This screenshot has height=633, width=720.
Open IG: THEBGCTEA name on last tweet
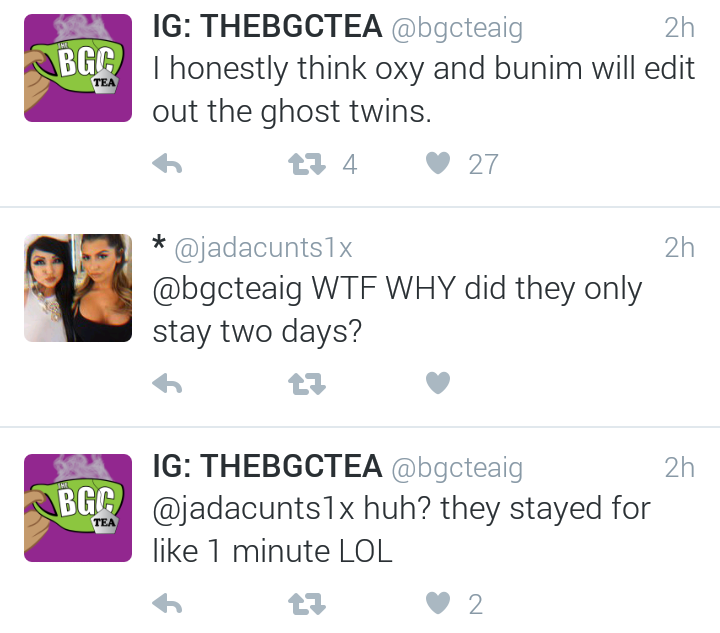click(x=267, y=466)
